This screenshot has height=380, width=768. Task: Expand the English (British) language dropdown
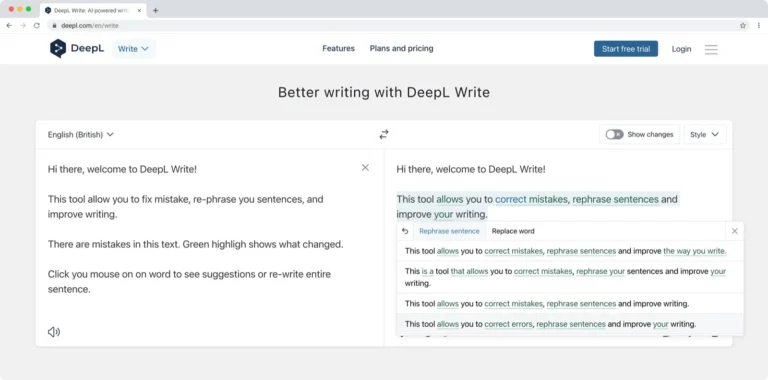[81, 135]
